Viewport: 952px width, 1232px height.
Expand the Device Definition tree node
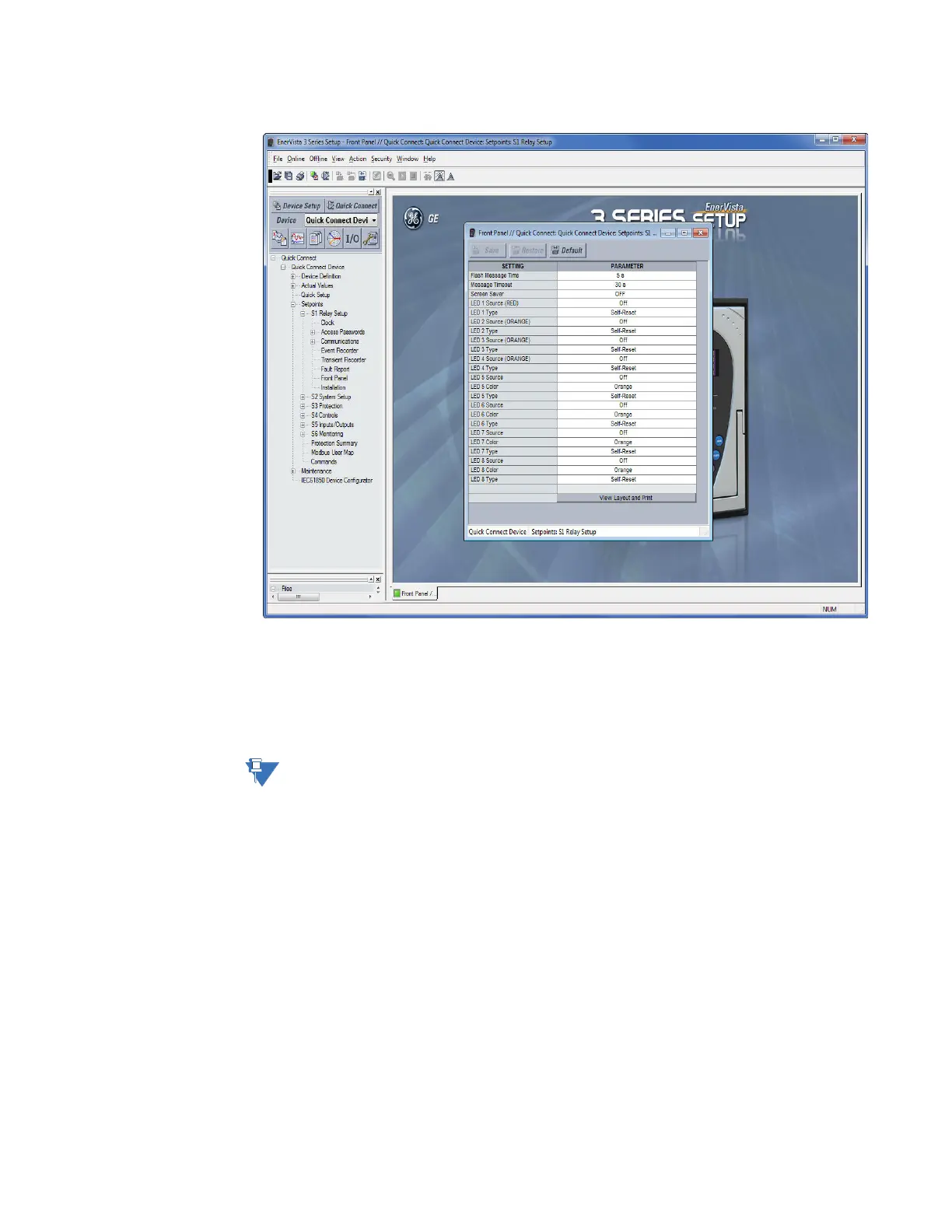(x=293, y=276)
